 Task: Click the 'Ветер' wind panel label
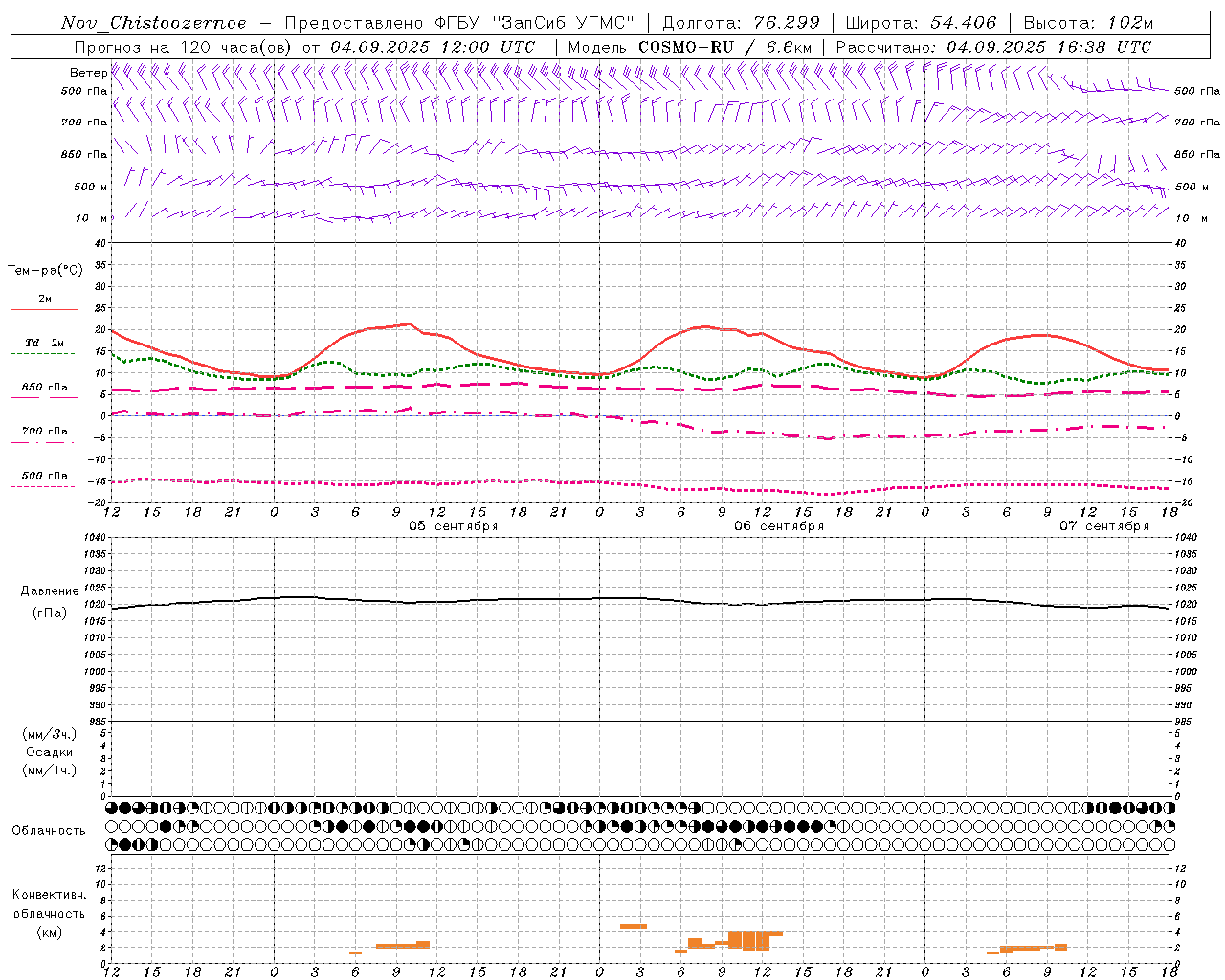coord(89,73)
